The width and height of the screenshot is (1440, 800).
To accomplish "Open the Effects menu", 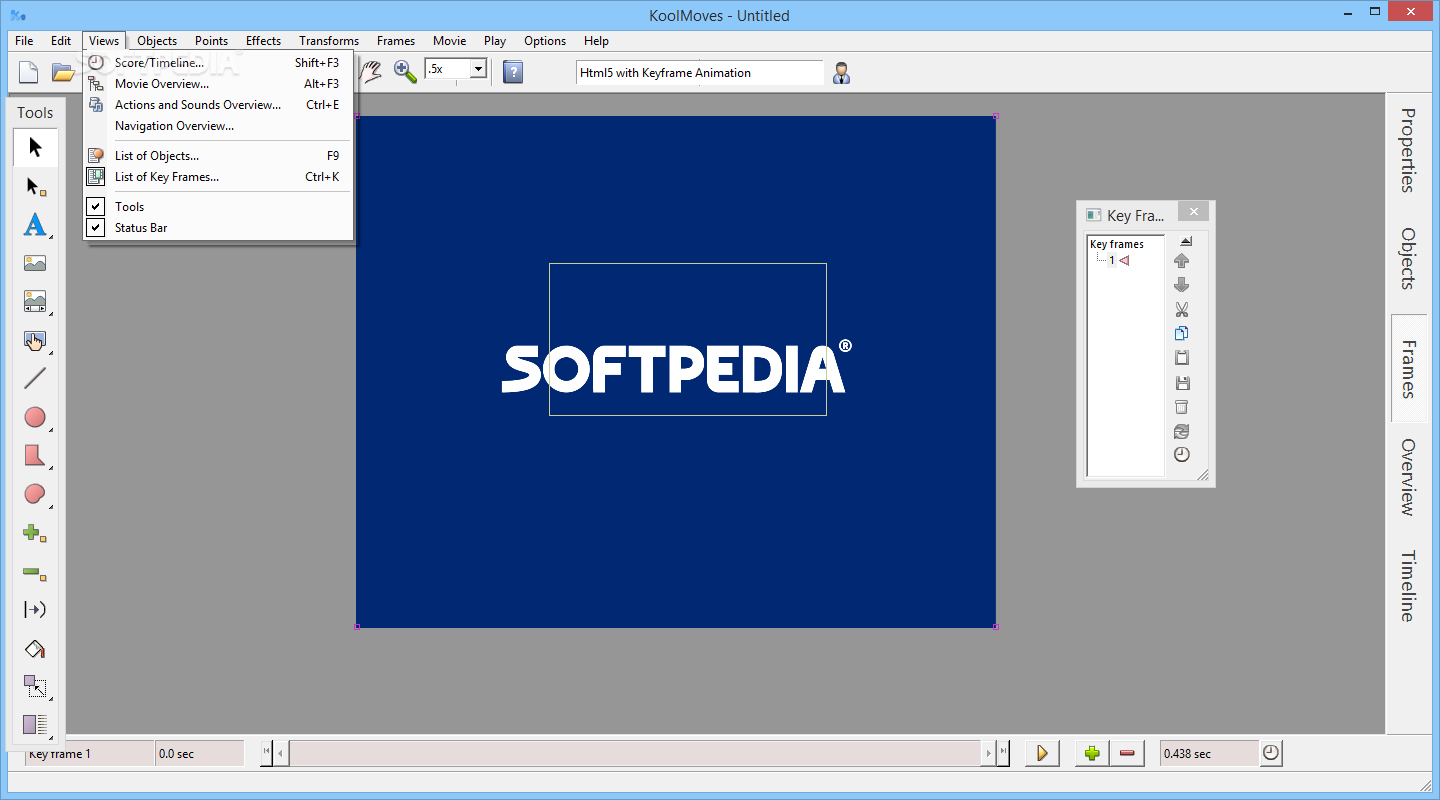I will tap(263, 41).
